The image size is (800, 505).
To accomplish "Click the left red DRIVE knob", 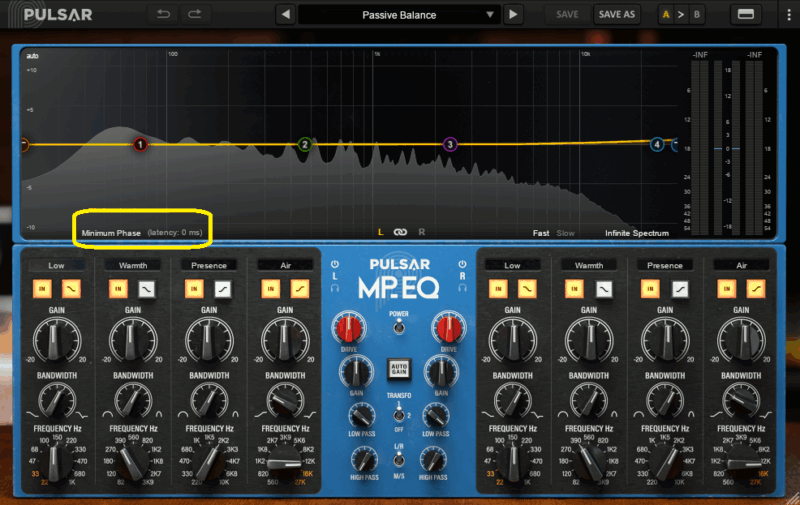I will point(350,326).
